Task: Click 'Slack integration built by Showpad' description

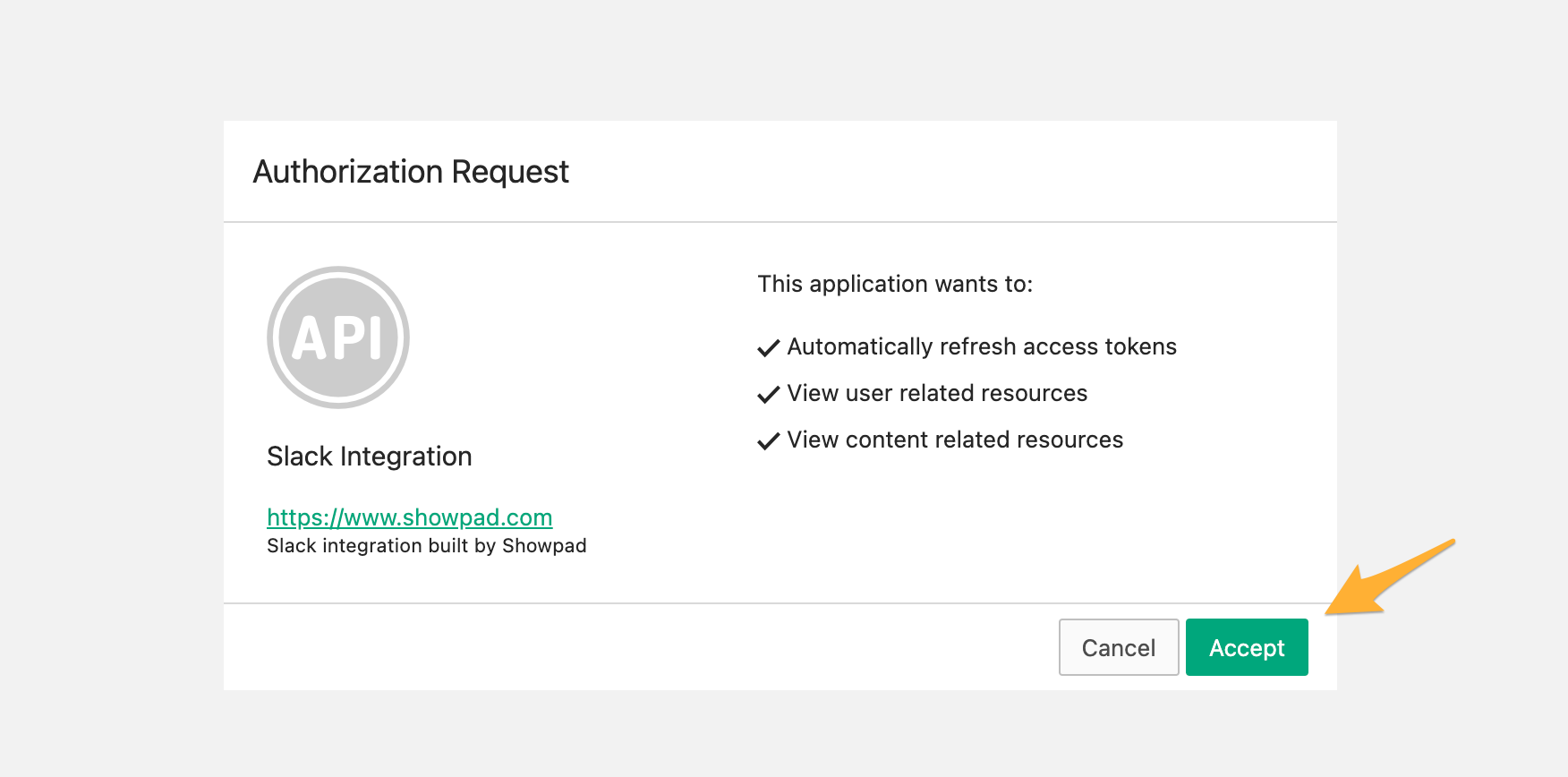Action: (427, 546)
